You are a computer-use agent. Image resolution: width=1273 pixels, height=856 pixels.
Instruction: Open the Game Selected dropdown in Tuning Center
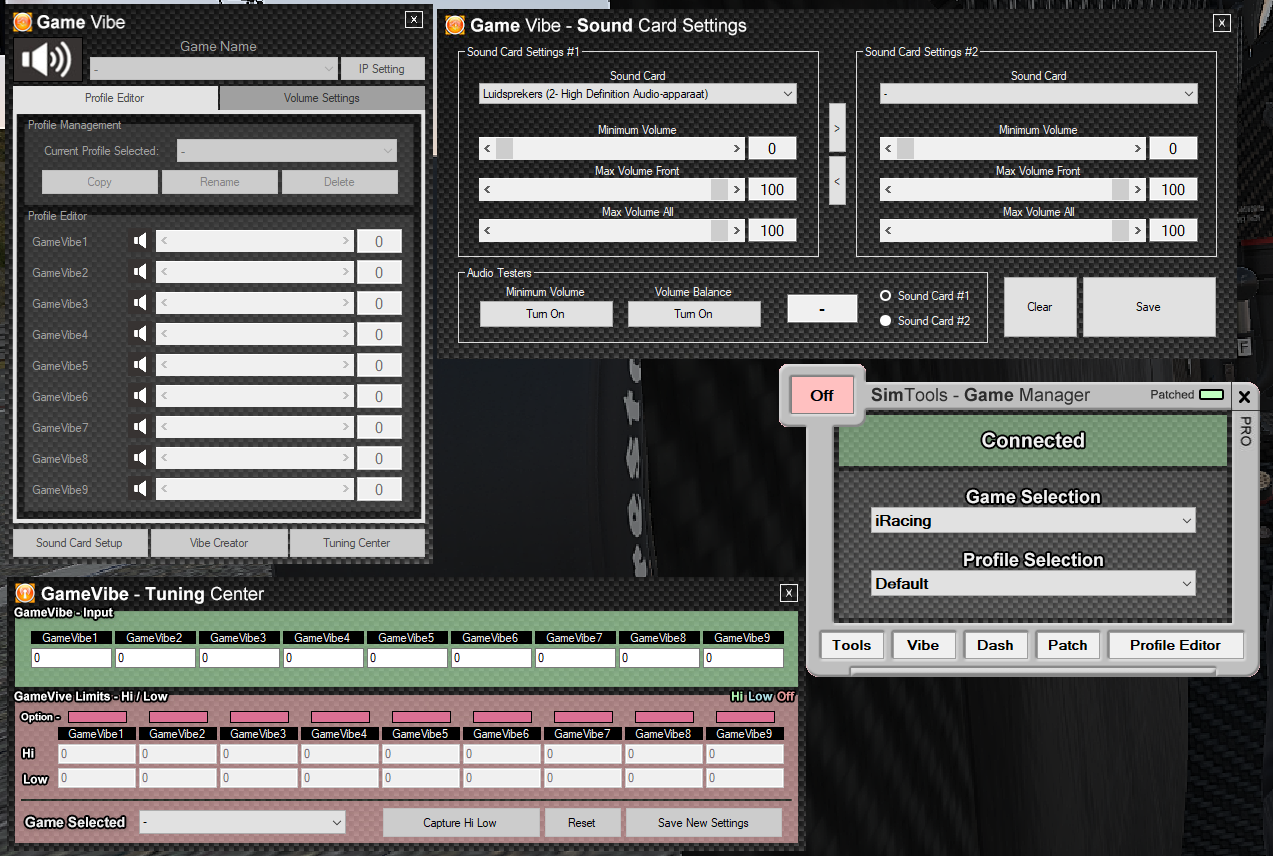pos(242,822)
